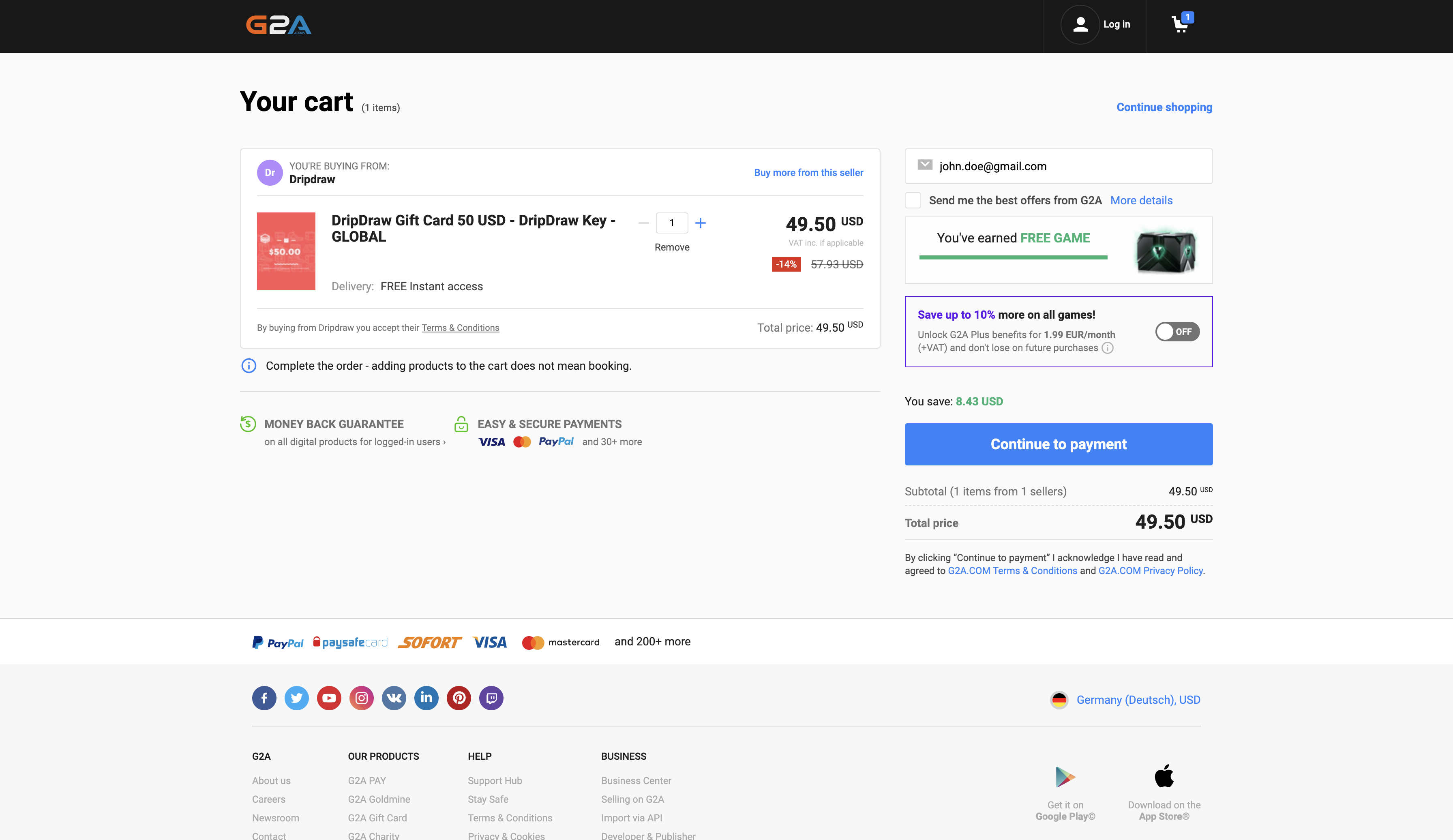This screenshot has width=1453, height=840.
Task: Open G2A Facebook page icon
Action: (x=264, y=698)
